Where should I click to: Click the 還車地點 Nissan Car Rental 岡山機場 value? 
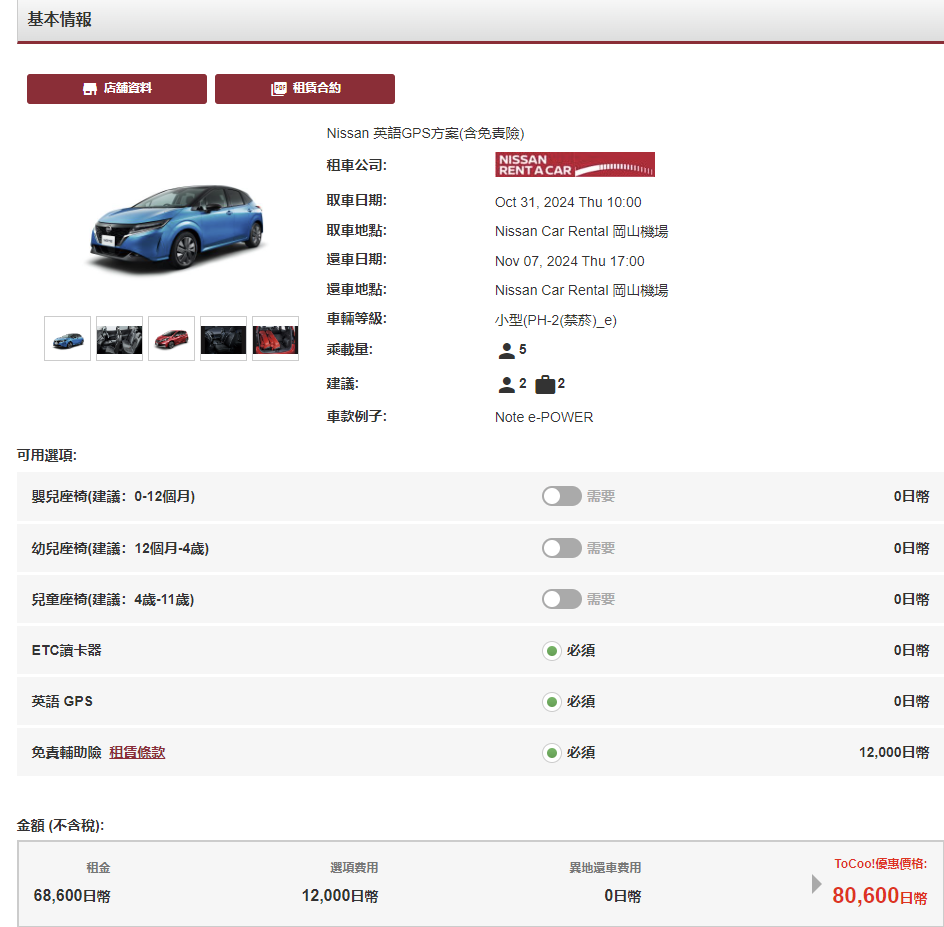tap(582, 290)
